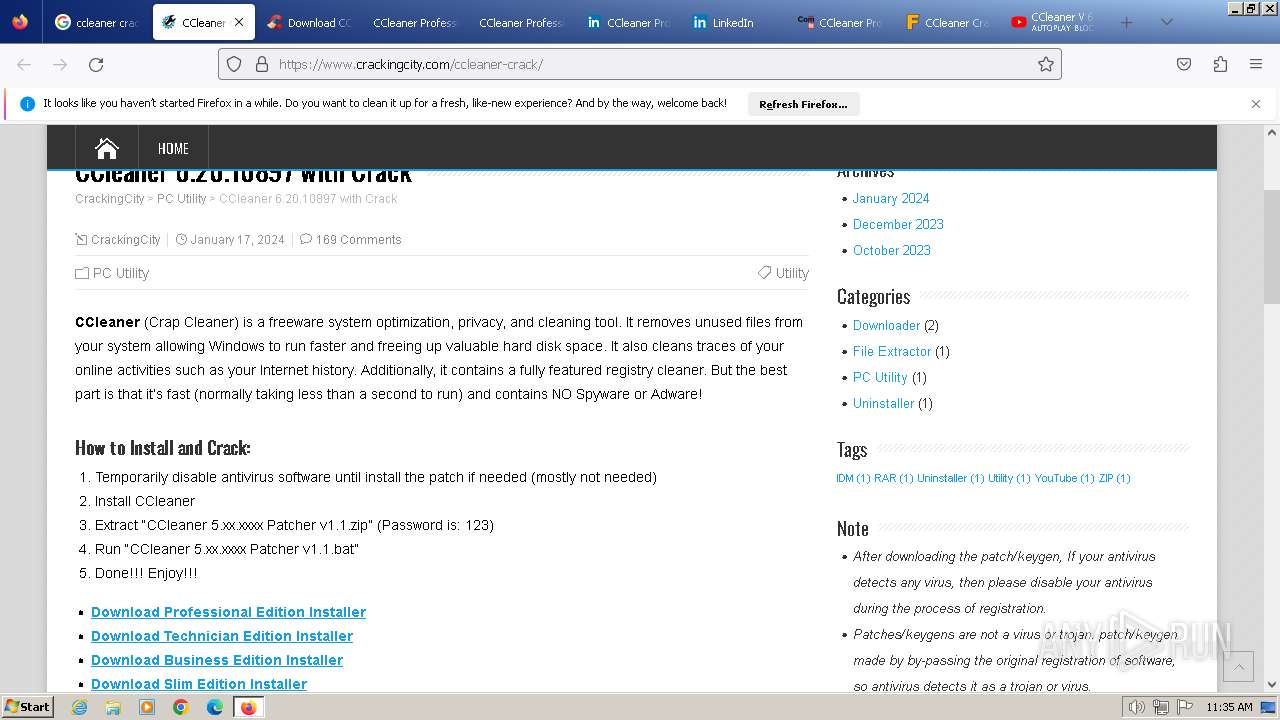This screenshot has width=1280, height=720.
Task: Switch to the YouTube CCleaner V6 tab
Action: [x=1051, y=22]
